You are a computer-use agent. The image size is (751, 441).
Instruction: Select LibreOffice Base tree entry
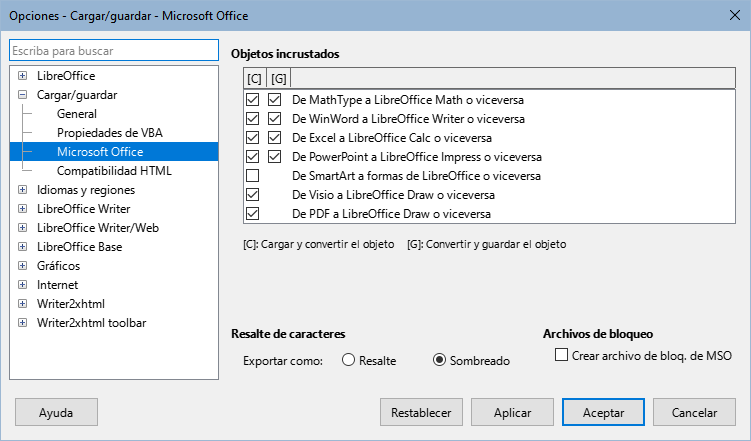click(x=80, y=247)
